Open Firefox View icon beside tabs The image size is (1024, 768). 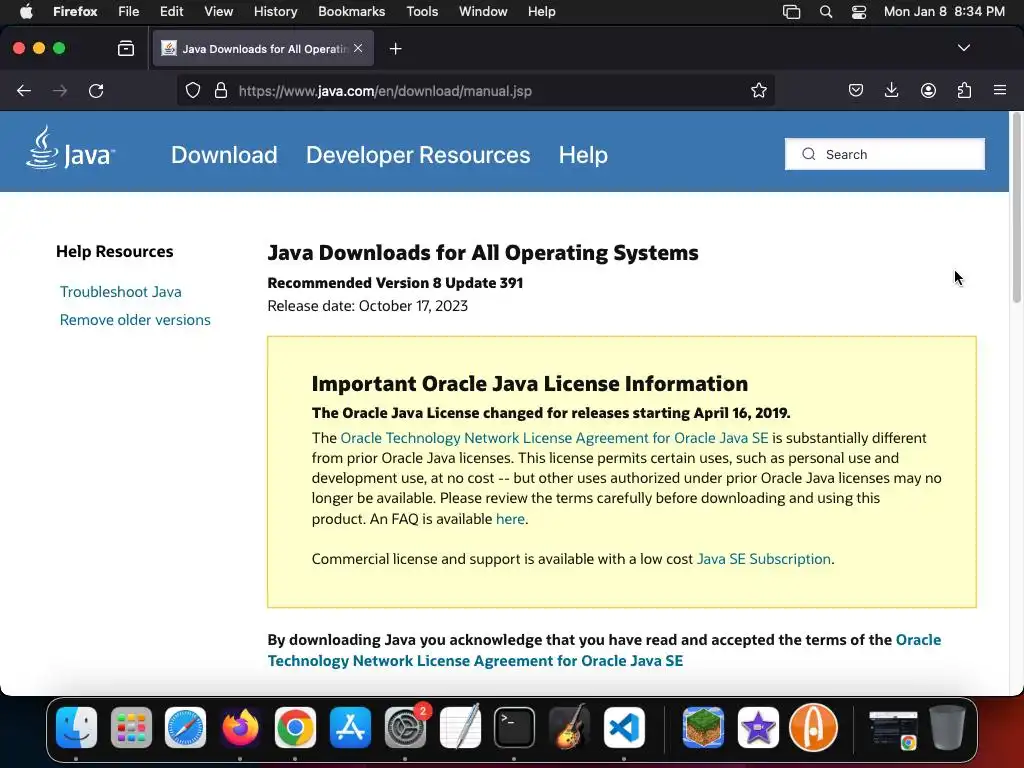126,48
